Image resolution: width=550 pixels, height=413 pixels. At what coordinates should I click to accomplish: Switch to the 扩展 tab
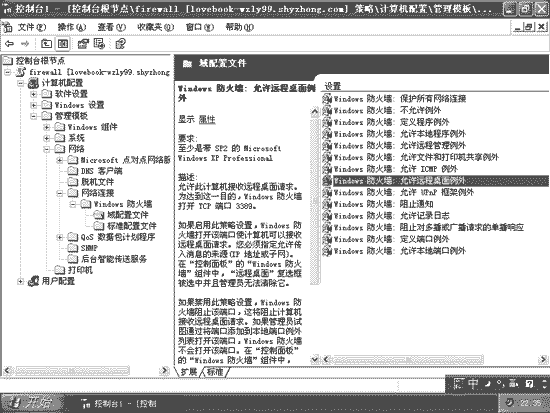point(189,372)
